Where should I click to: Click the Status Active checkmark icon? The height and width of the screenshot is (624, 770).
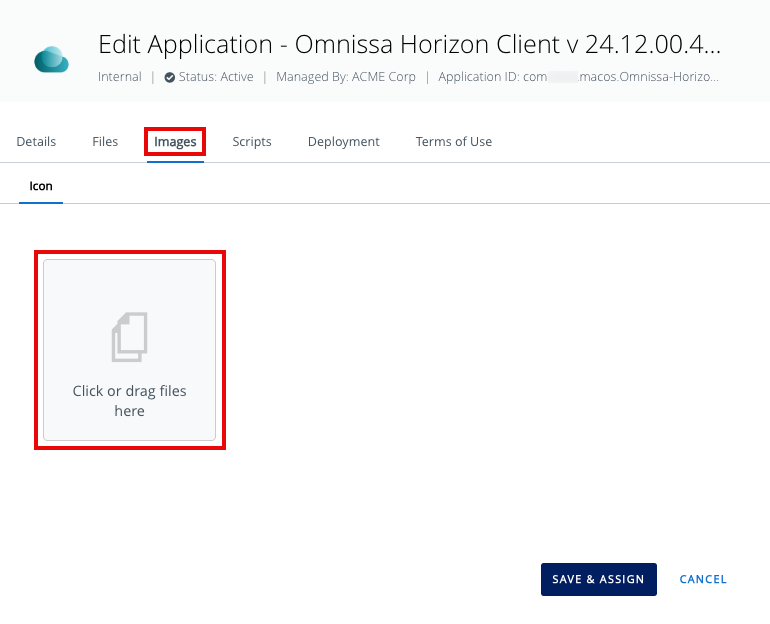click(169, 77)
